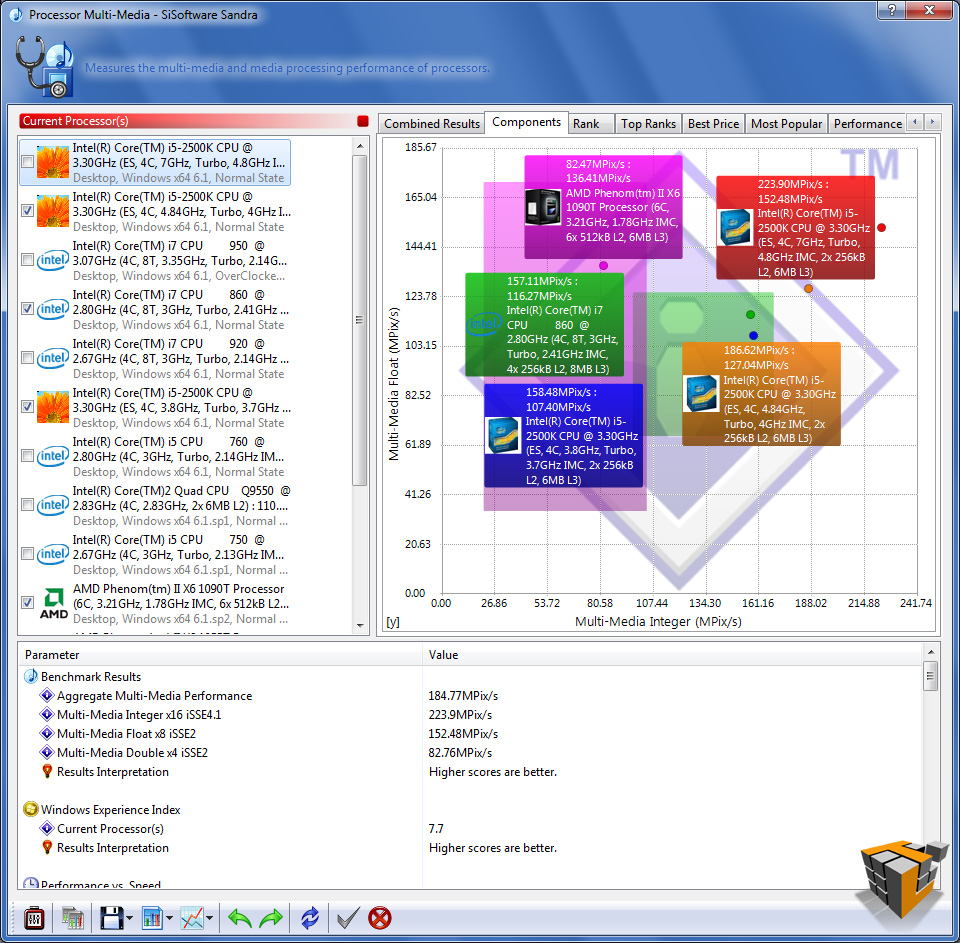This screenshot has height=943, width=960.
Task: Click processor list scrollbar up arrow
Action: tap(360, 146)
